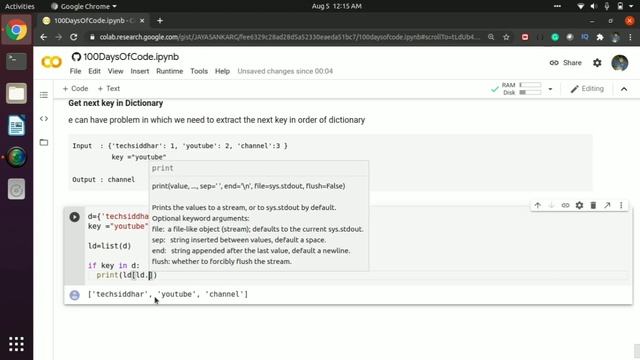Clear output icon beside result list
The image size is (640, 360).
[x=74, y=295]
